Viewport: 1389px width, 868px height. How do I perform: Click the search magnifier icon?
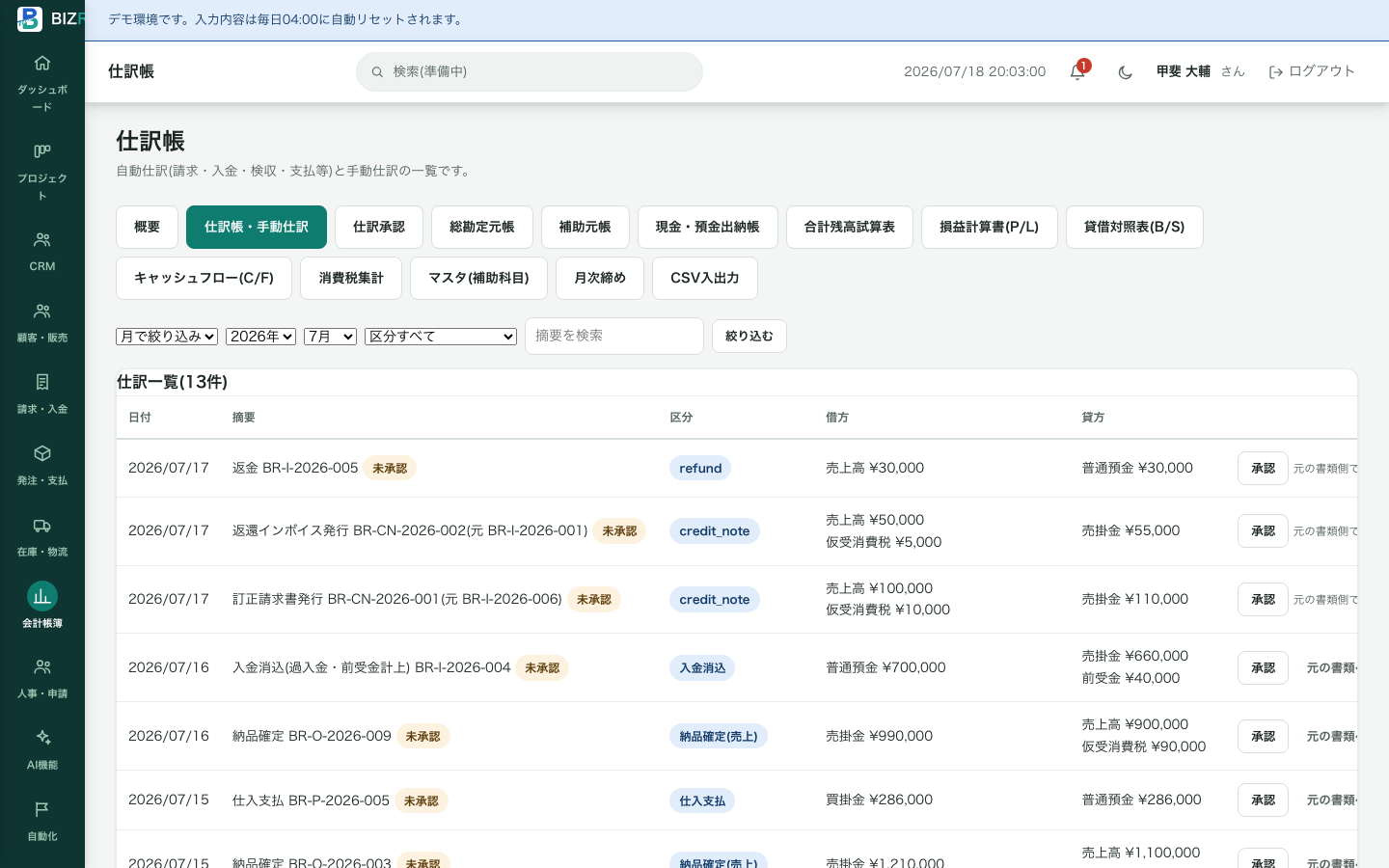coord(377,72)
